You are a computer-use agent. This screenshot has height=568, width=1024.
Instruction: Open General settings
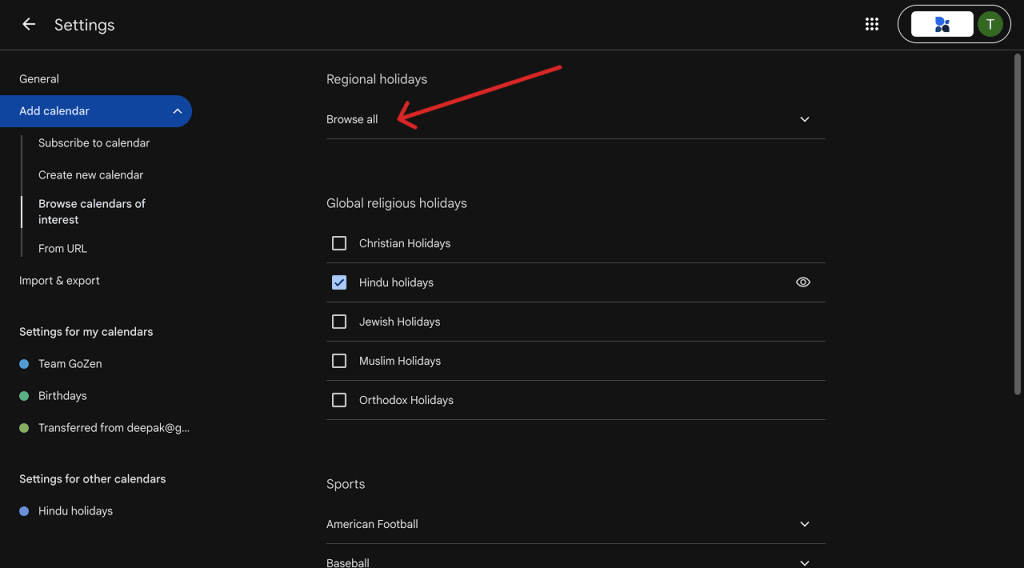tap(39, 79)
